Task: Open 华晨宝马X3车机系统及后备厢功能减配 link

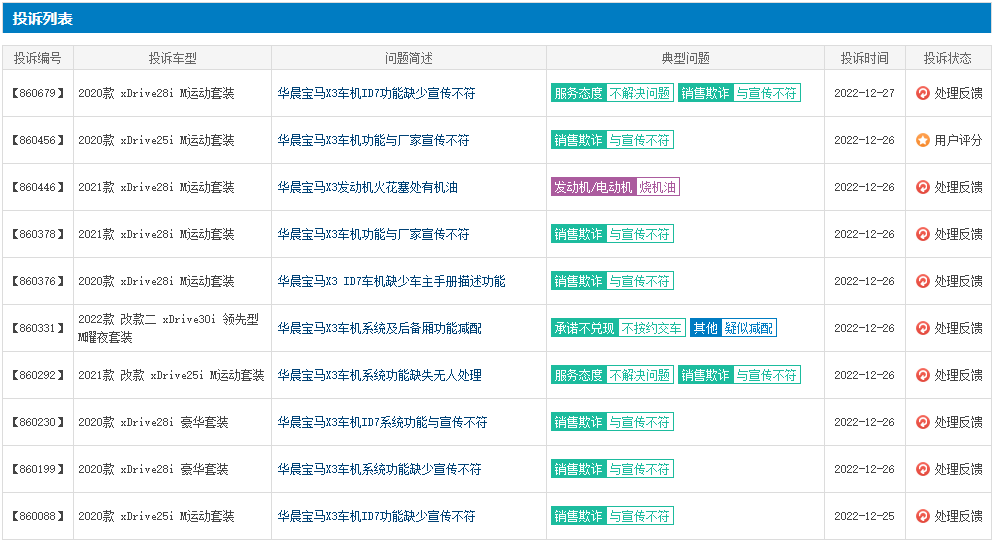Action: pyautogui.click(x=380, y=329)
